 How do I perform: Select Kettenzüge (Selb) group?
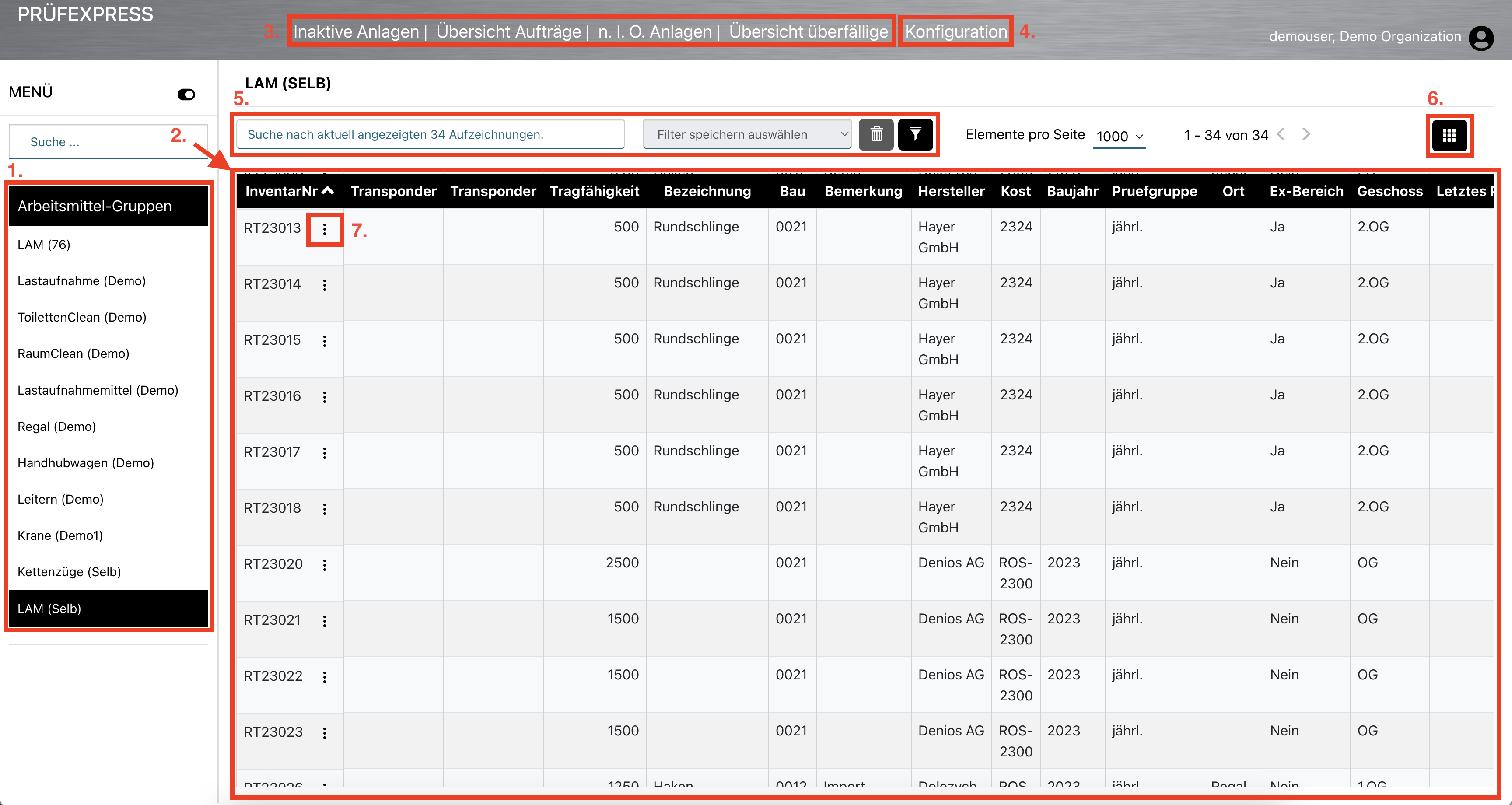108,573
